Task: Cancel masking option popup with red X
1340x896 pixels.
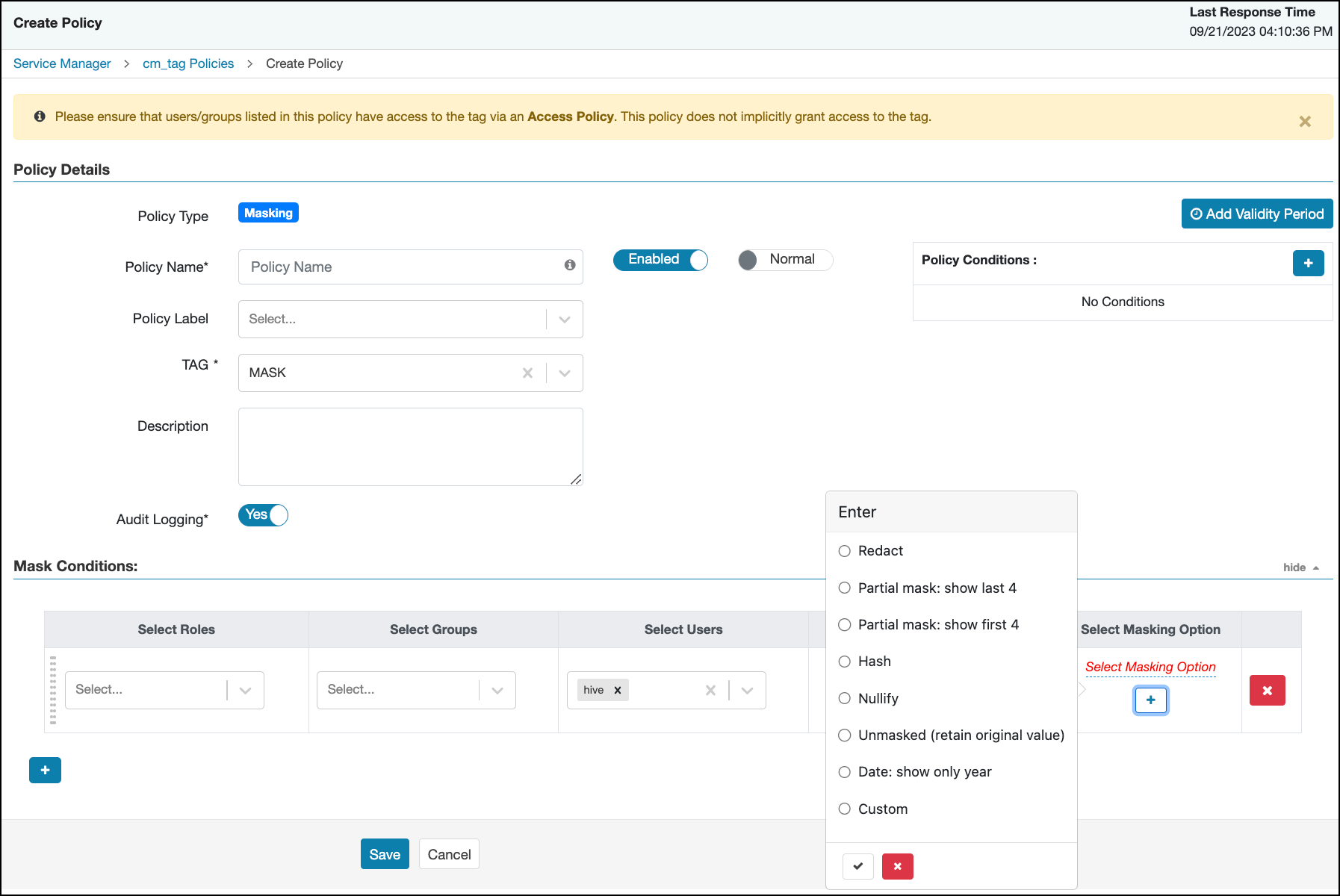Action: (x=897, y=866)
